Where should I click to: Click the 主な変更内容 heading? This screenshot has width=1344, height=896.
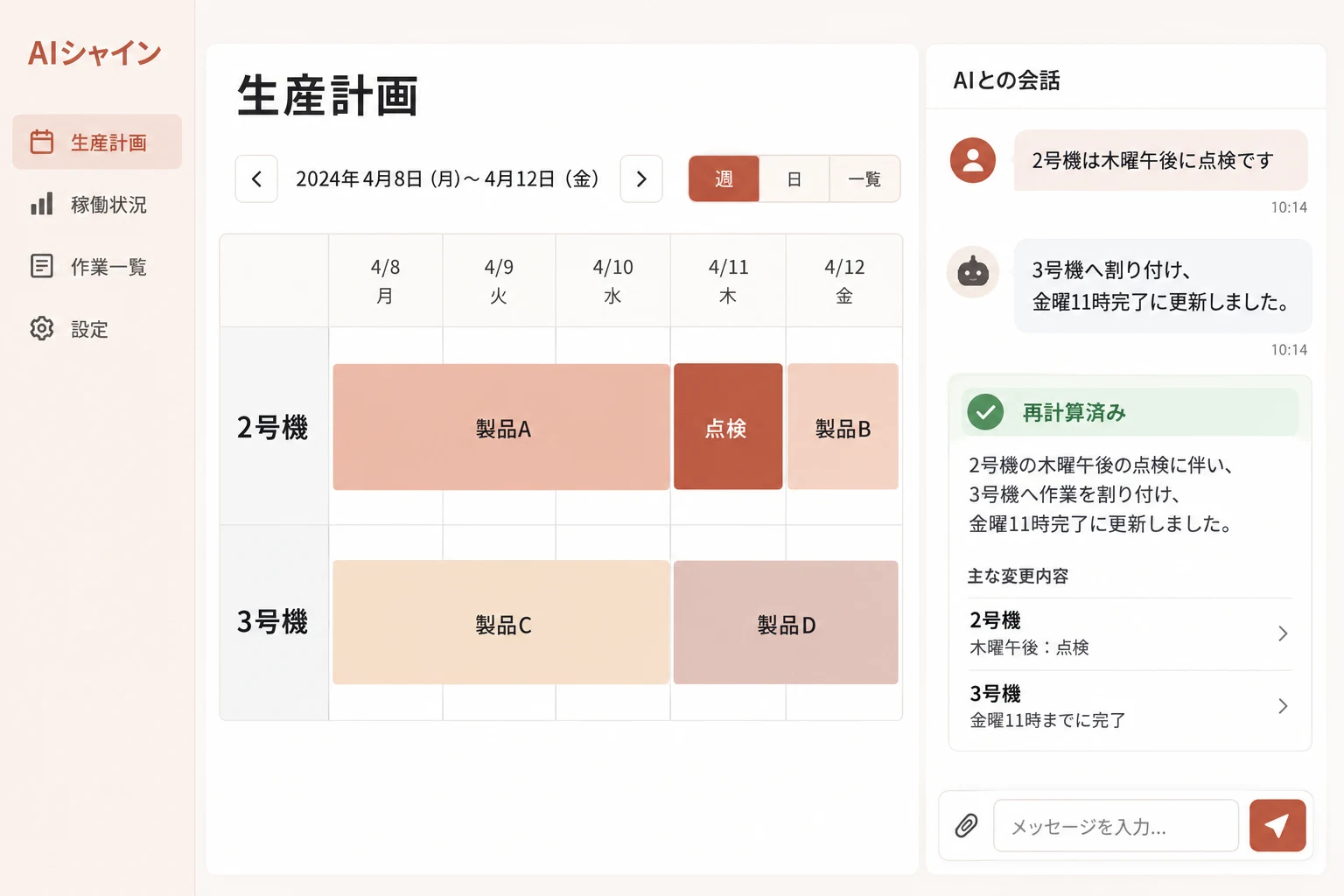tap(1018, 576)
